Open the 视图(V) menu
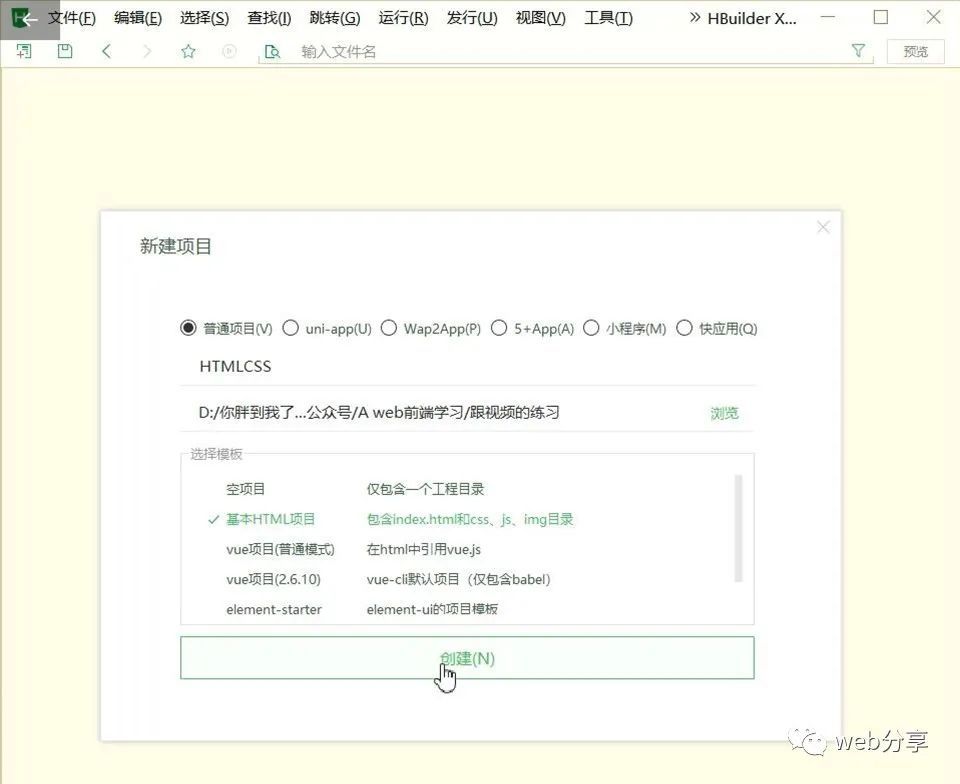The image size is (960, 784). pos(541,18)
